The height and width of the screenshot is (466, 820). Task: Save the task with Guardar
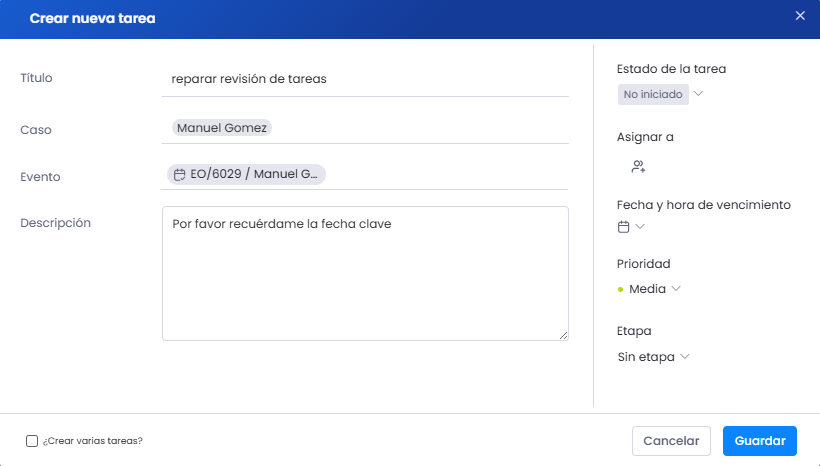(x=760, y=441)
